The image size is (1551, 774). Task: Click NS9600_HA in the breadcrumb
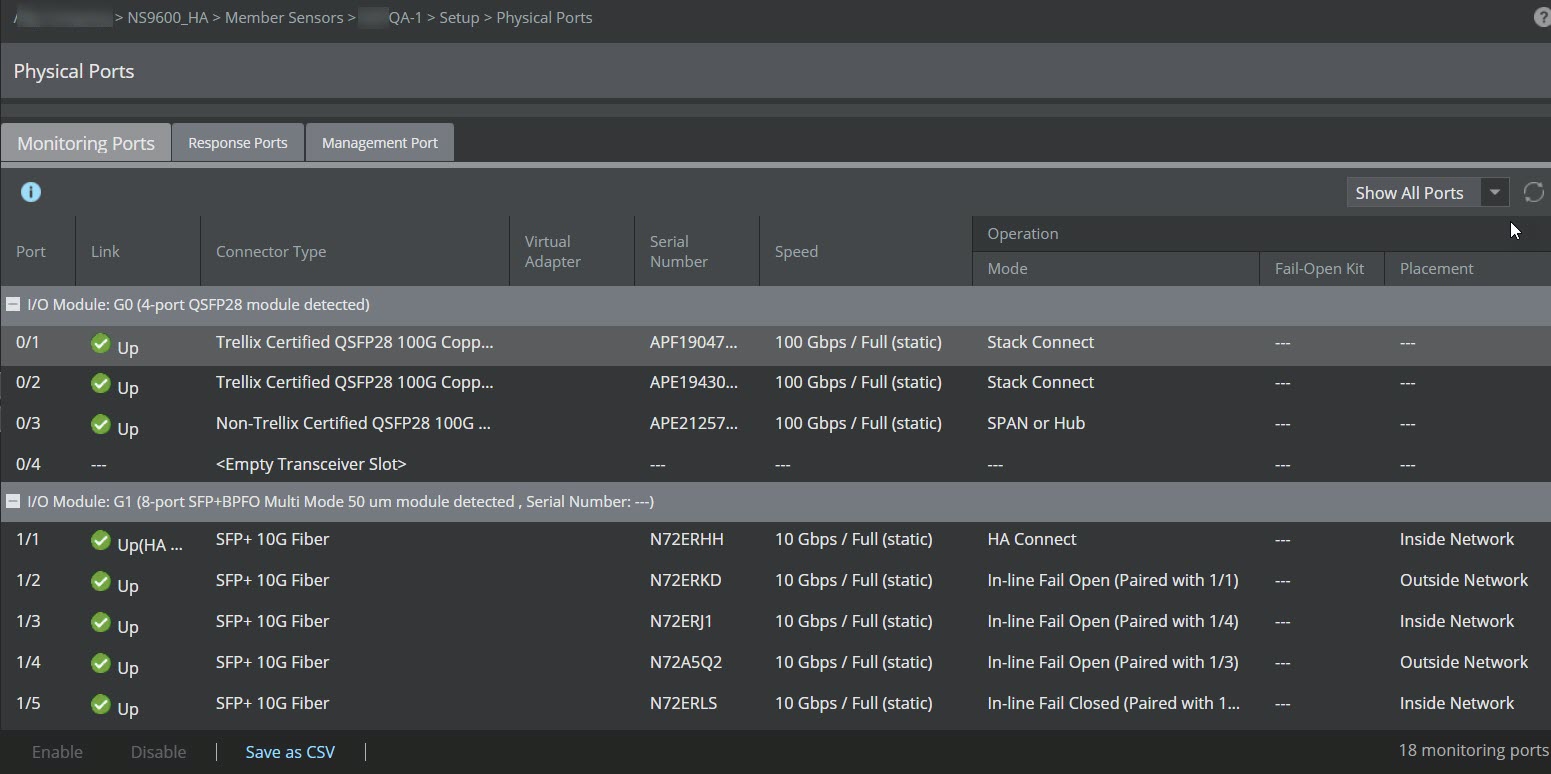pyautogui.click(x=168, y=18)
